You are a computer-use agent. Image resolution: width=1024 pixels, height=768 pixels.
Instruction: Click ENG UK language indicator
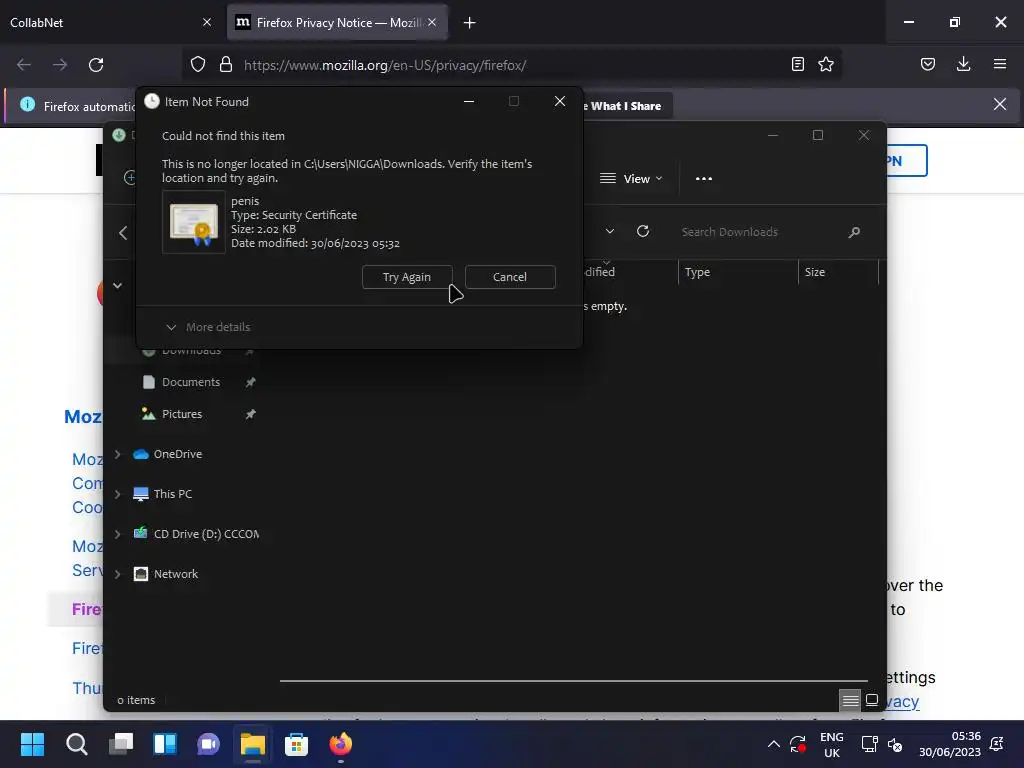(831, 744)
